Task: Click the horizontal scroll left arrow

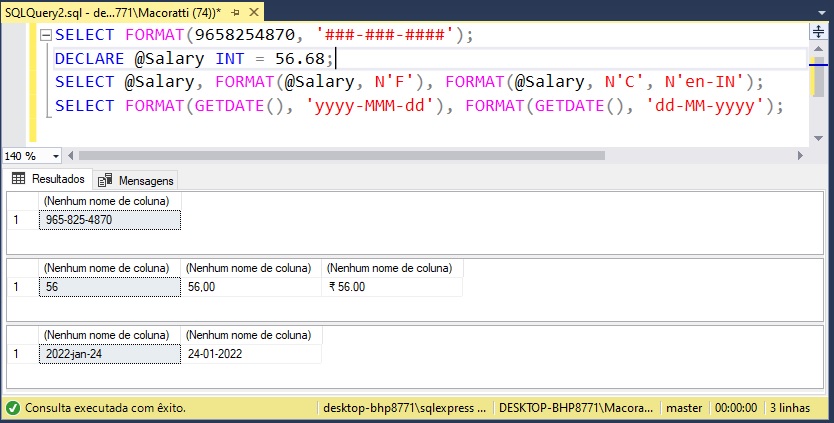Action: (x=71, y=156)
